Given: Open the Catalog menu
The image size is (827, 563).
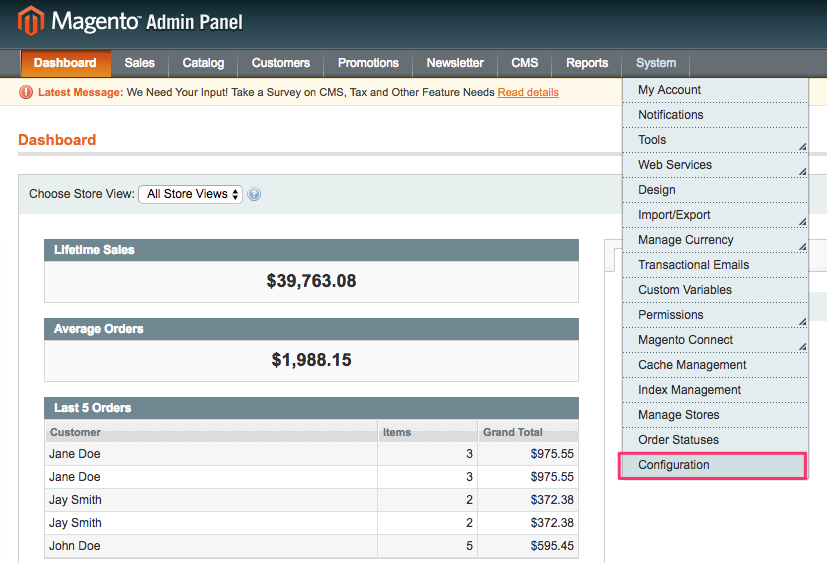Looking at the screenshot, I should pos(203,63).
